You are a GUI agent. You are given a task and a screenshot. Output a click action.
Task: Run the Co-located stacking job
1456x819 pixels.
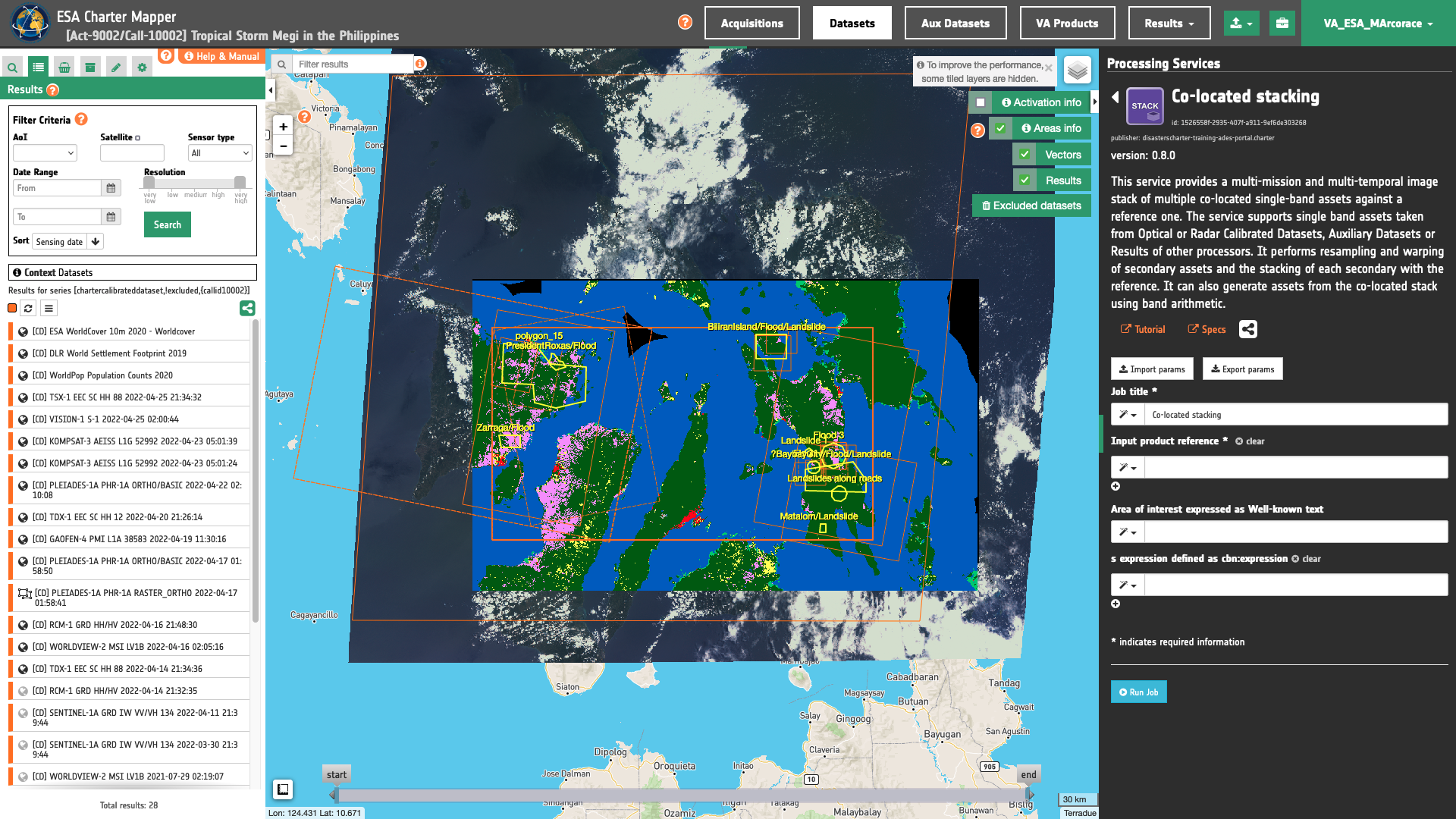click(1138, 692)
